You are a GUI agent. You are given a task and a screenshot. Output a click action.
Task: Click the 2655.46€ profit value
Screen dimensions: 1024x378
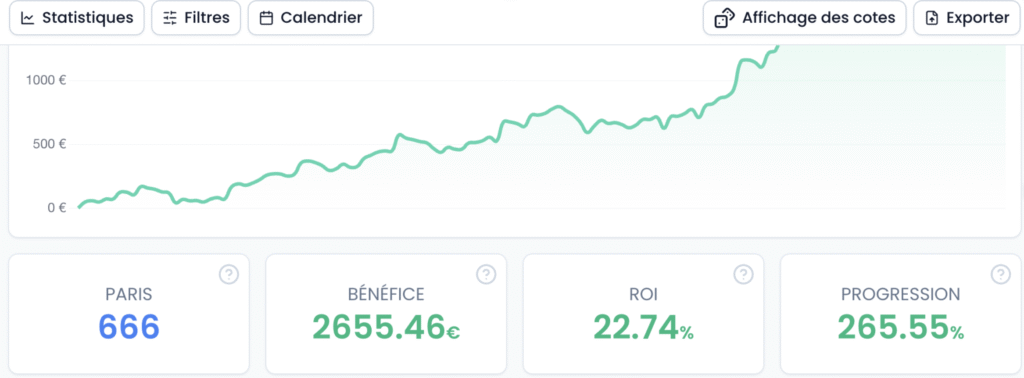click(x=386, y=327)
